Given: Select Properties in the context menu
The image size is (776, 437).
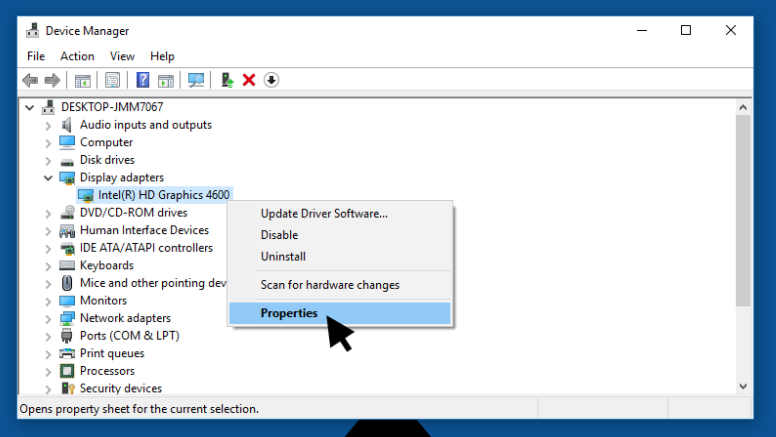Looking at the screenshot, I should (x=340, y=313).
